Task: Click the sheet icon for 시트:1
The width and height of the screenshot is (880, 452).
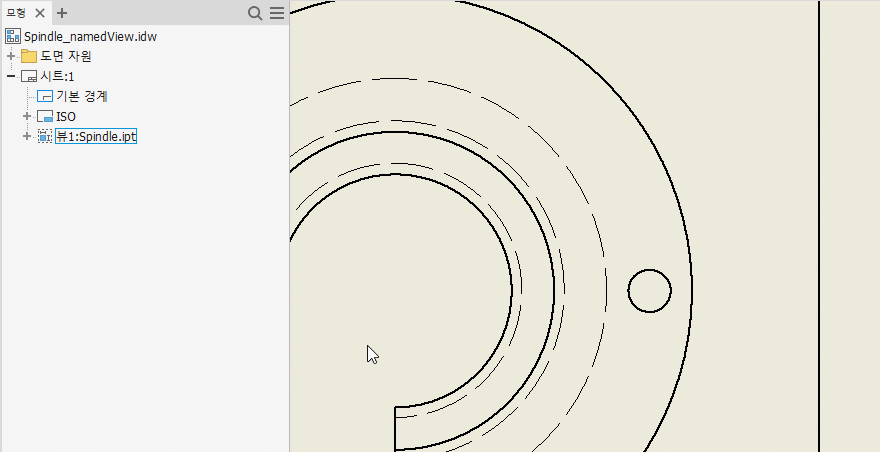Action: click(29, 76)
